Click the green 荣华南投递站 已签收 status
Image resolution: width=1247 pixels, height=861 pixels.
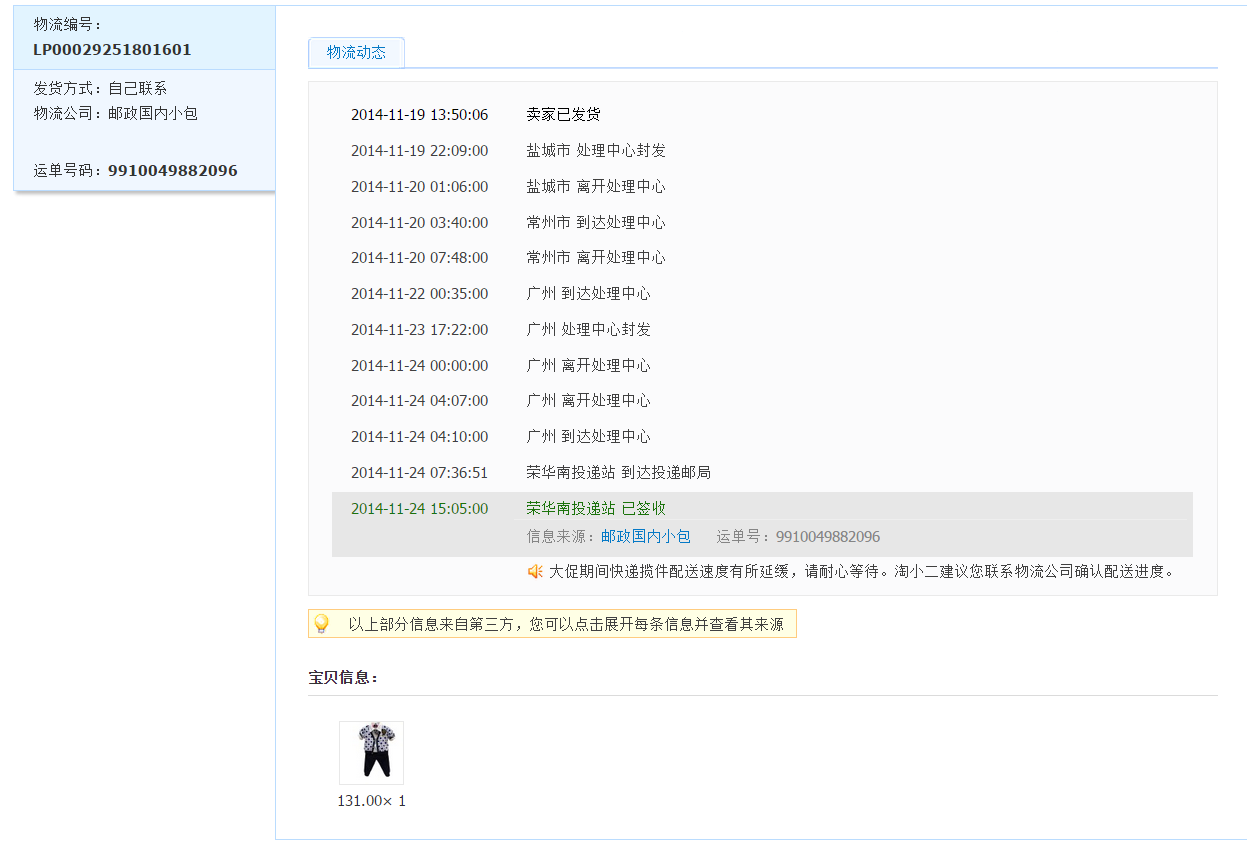595,509
